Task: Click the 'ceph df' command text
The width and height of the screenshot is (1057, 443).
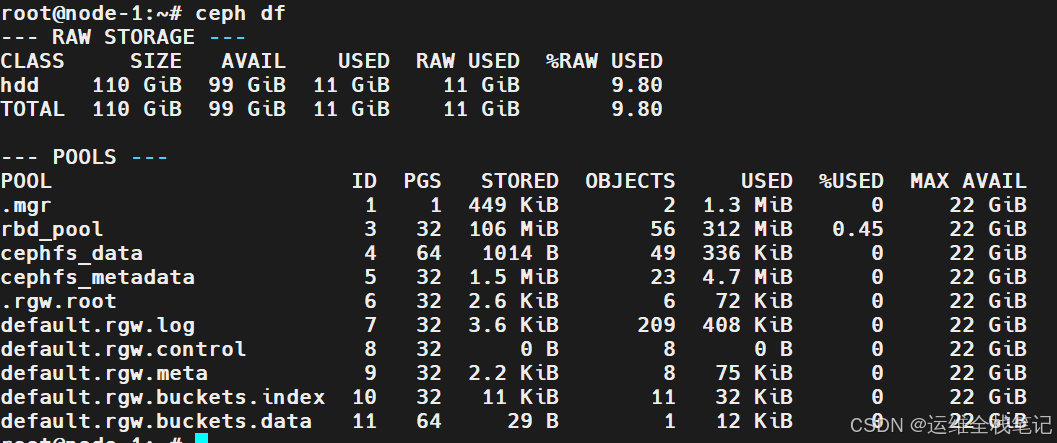Action: coord(241,13)
